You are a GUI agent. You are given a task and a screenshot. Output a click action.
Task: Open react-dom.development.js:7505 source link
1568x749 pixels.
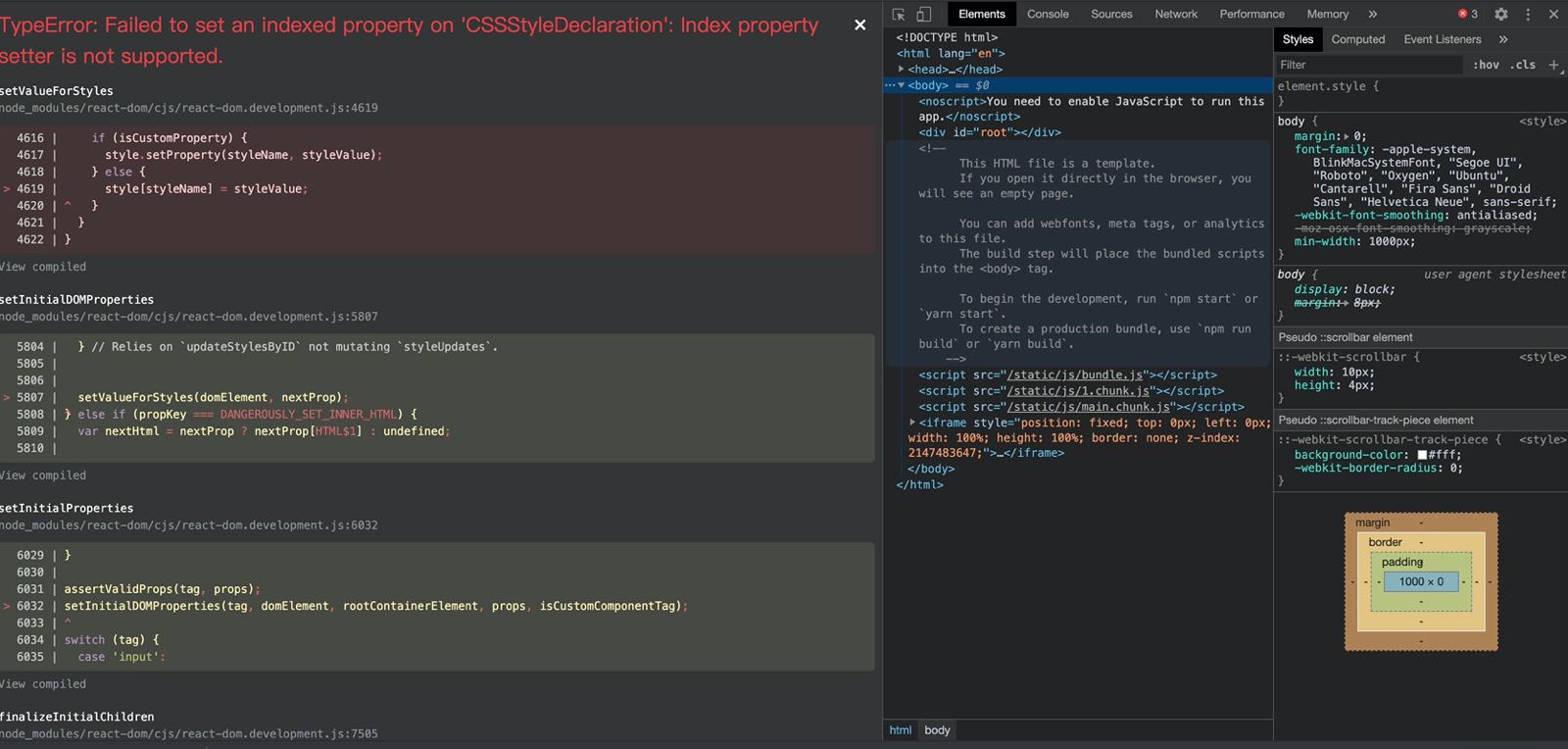(x=189, y=734)
